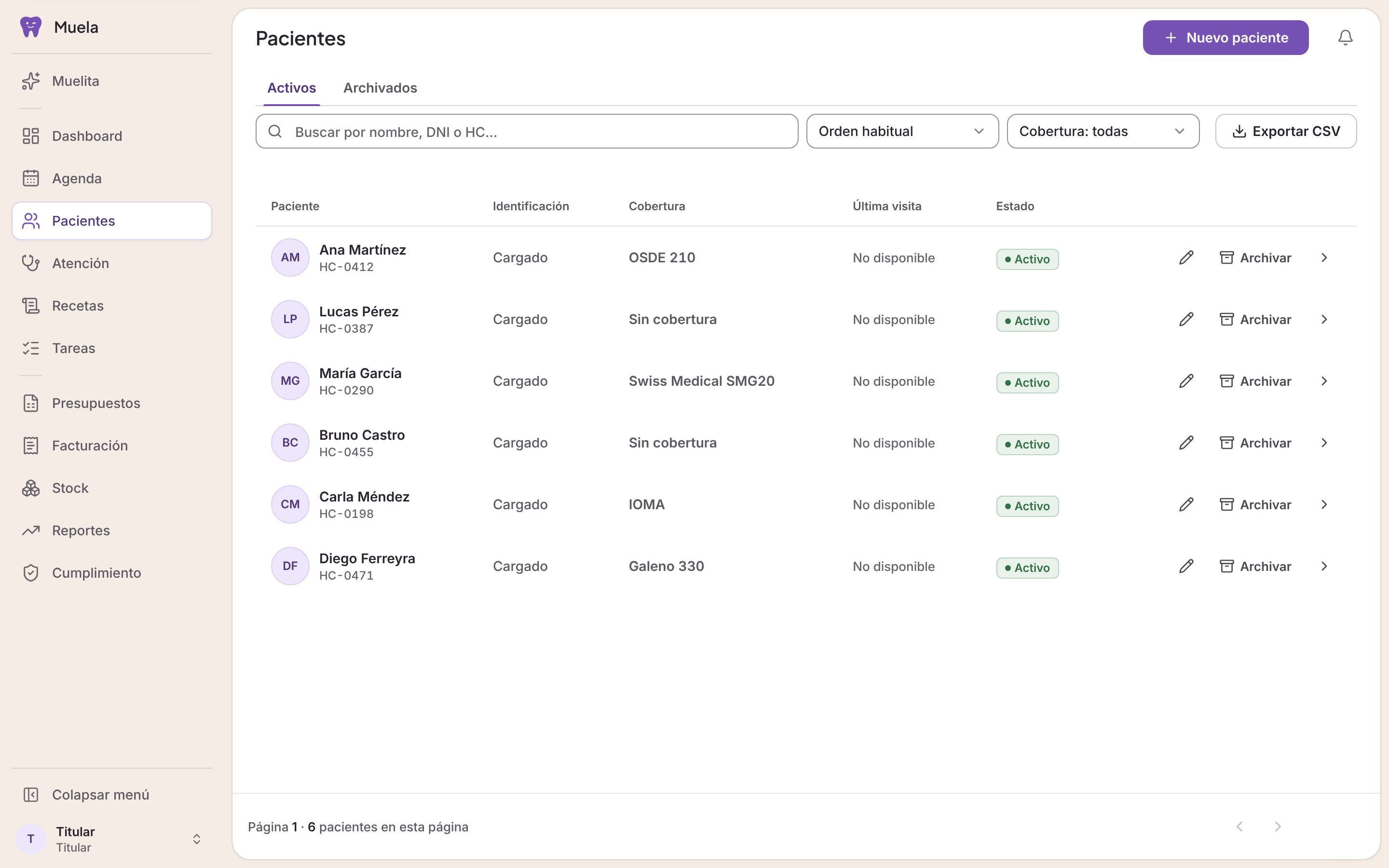Click the pencil edit icon for Ana Martínez
The height and width of the screenshot is (868, 1389).
click(x=1186, y=258)
